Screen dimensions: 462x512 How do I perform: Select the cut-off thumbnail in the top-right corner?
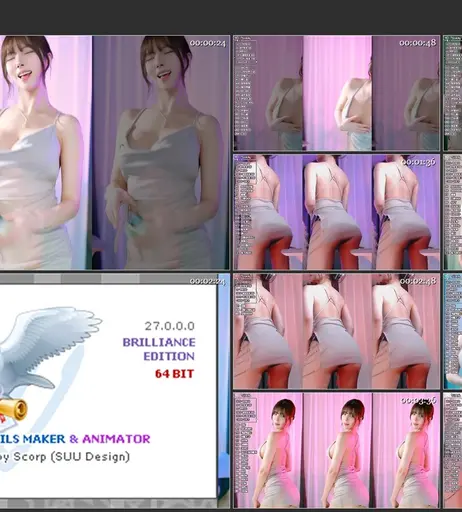(453, 93)
